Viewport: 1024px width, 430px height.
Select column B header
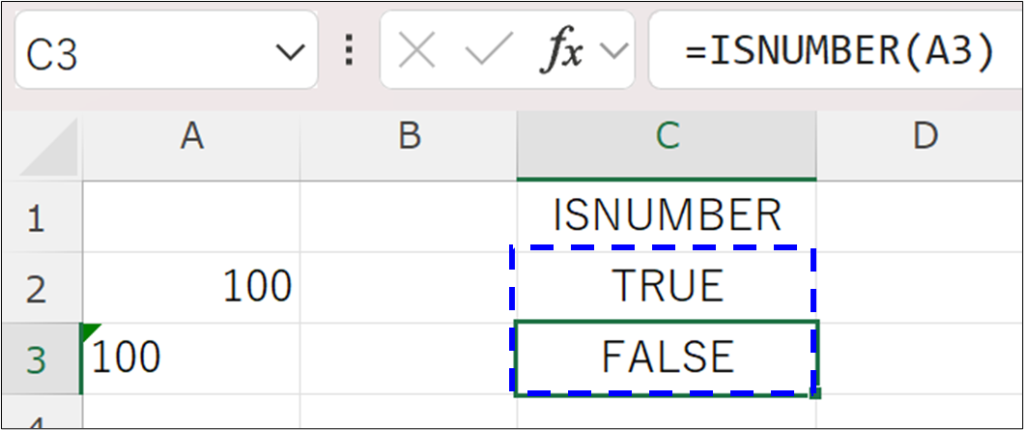click(x=408, y=137)
